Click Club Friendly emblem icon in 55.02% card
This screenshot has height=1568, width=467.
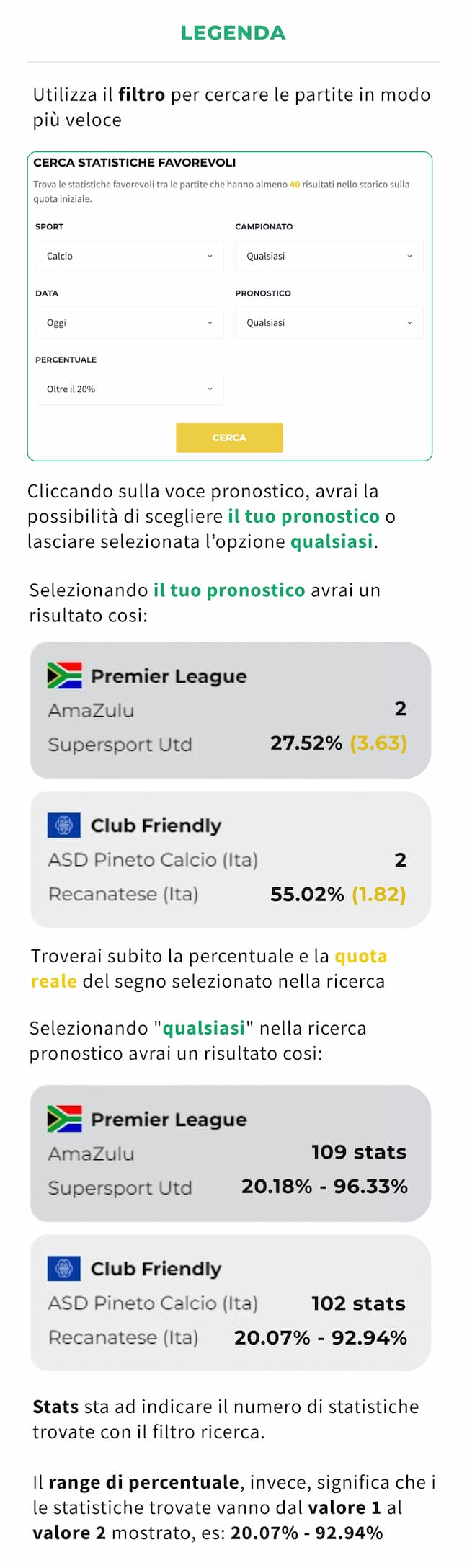(64, 825)
